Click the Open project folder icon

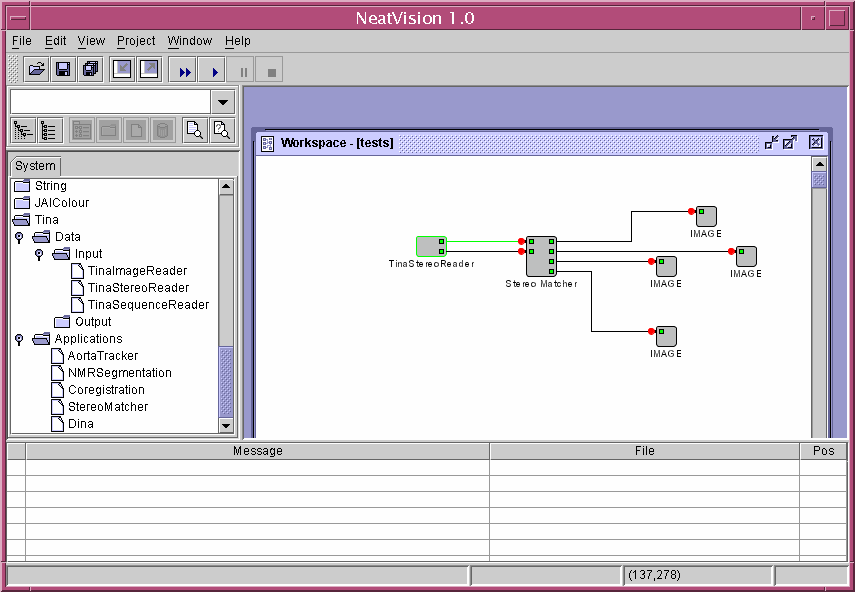36,70
